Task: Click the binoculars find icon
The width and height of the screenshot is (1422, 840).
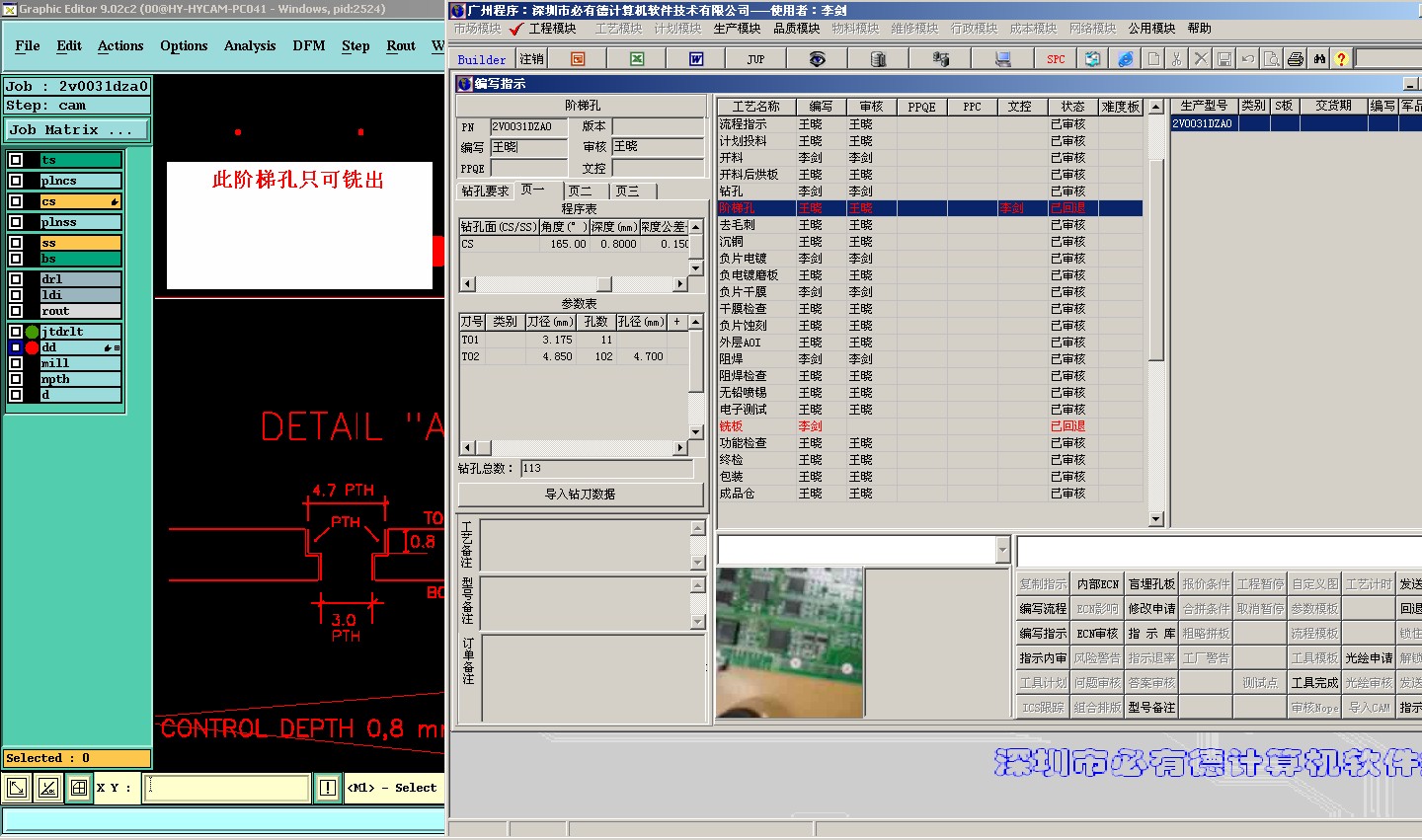Action: pyautogui.click(x=1319, y=59)
